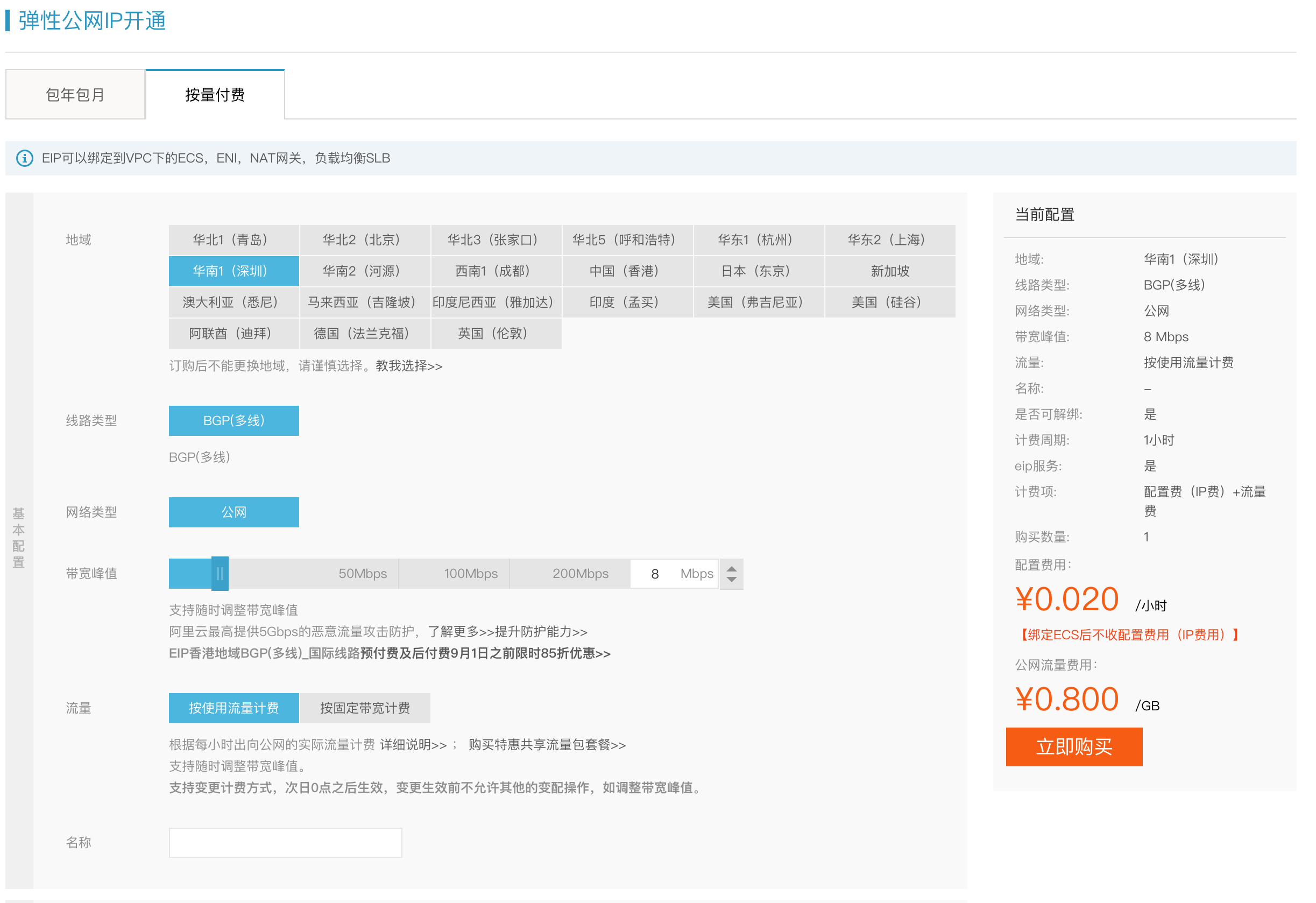Decrease bandwidth with the down stepper arrow
Screen dimensions: 1316x903
click(732, 580)
